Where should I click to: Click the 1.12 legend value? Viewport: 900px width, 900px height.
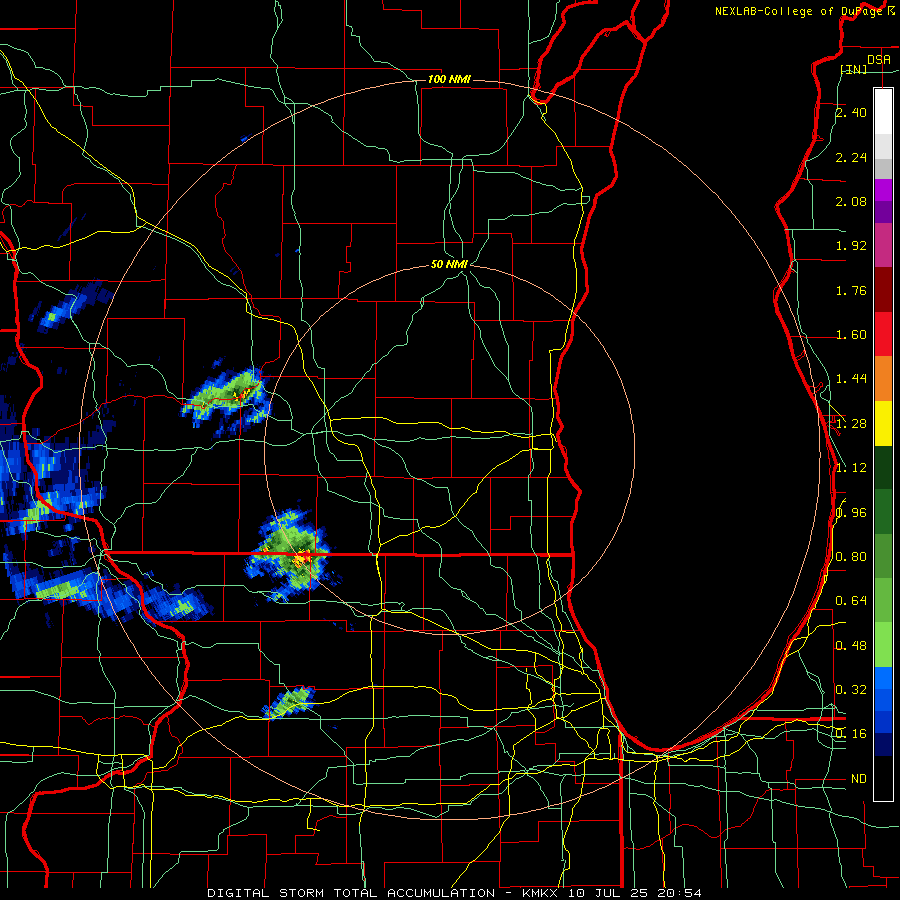[x=851, y=468]
